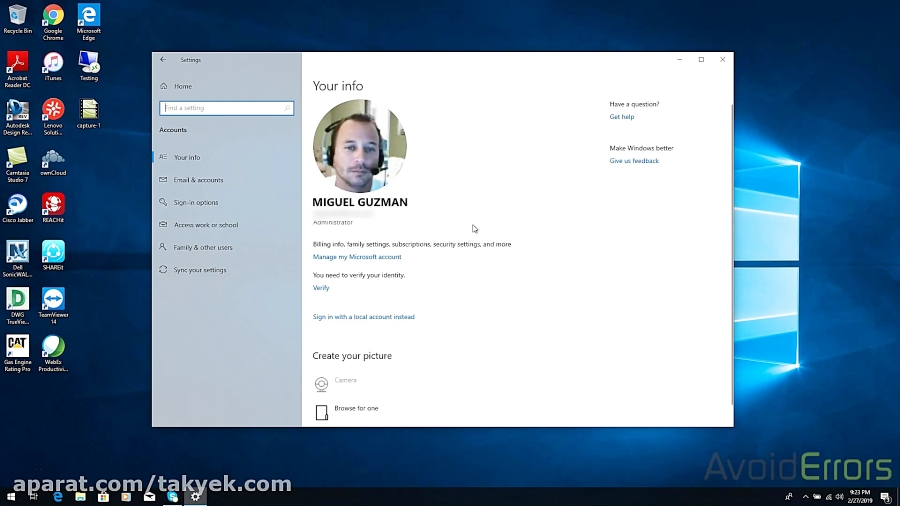This screenshot has width=900, height=506.
Task: Open the Recycle Bin desktop icon
Action: tap(17, 20)
